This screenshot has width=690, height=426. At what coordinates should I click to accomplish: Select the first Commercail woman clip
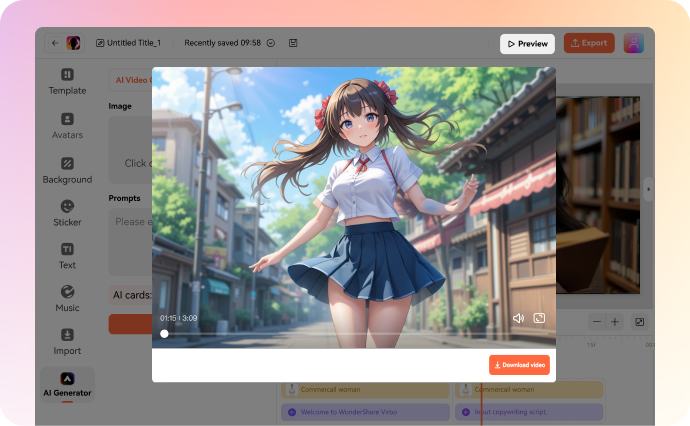coord(366,389)
